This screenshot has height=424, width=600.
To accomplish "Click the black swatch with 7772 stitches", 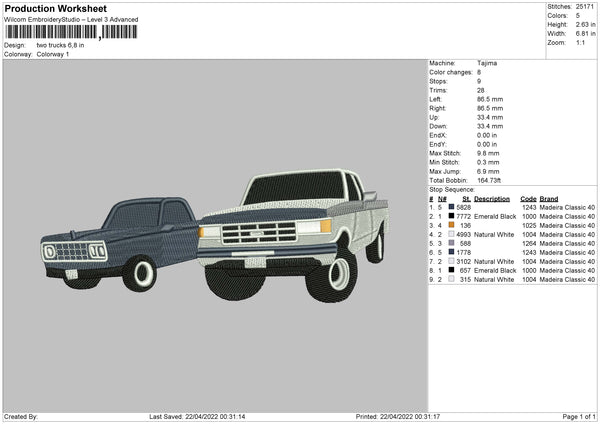I will (452, 216).
